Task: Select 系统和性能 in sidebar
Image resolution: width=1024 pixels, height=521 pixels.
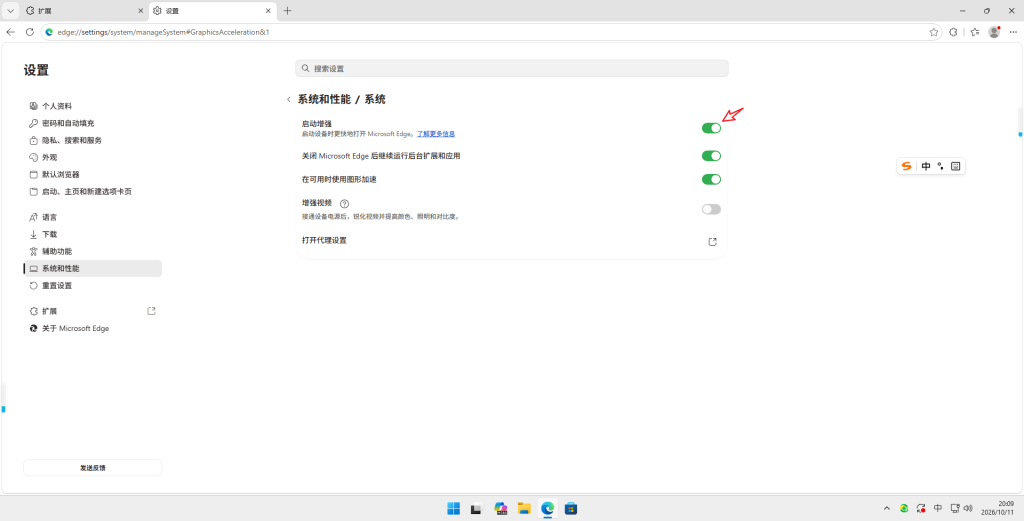Action: pyautogui.click(x=92, y=268)
